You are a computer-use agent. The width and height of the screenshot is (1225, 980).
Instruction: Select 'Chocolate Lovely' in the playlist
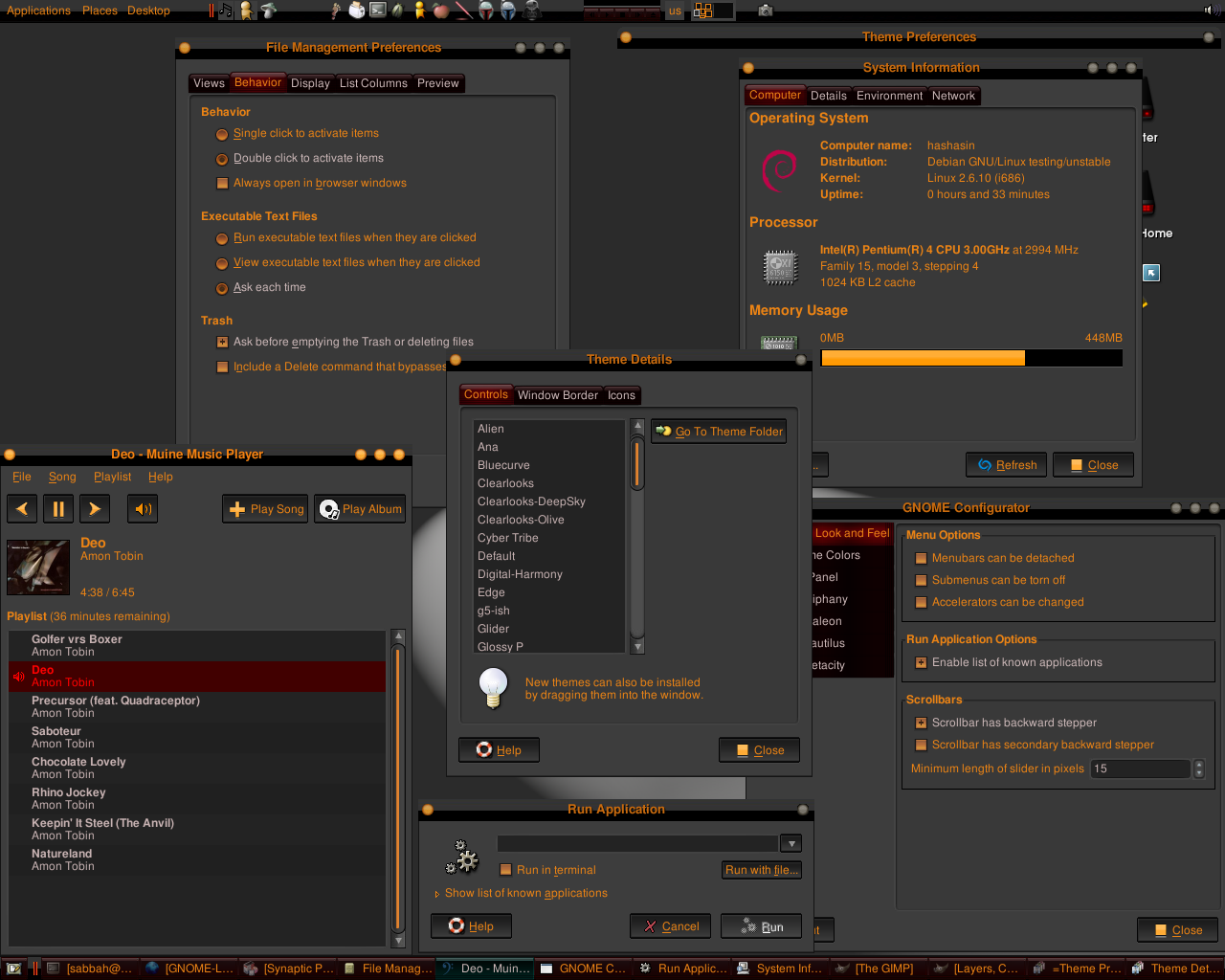197,768
